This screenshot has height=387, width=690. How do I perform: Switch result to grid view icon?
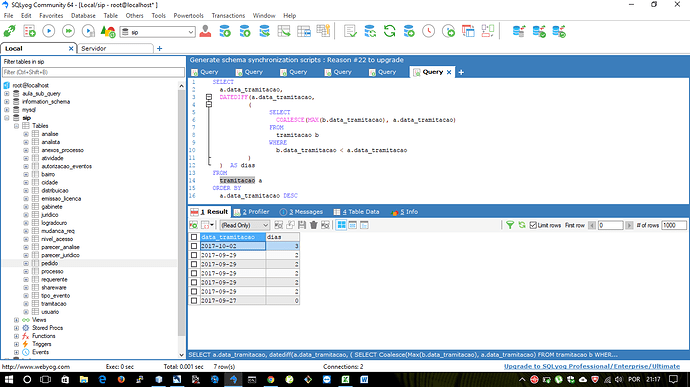[x=341, y=225]
